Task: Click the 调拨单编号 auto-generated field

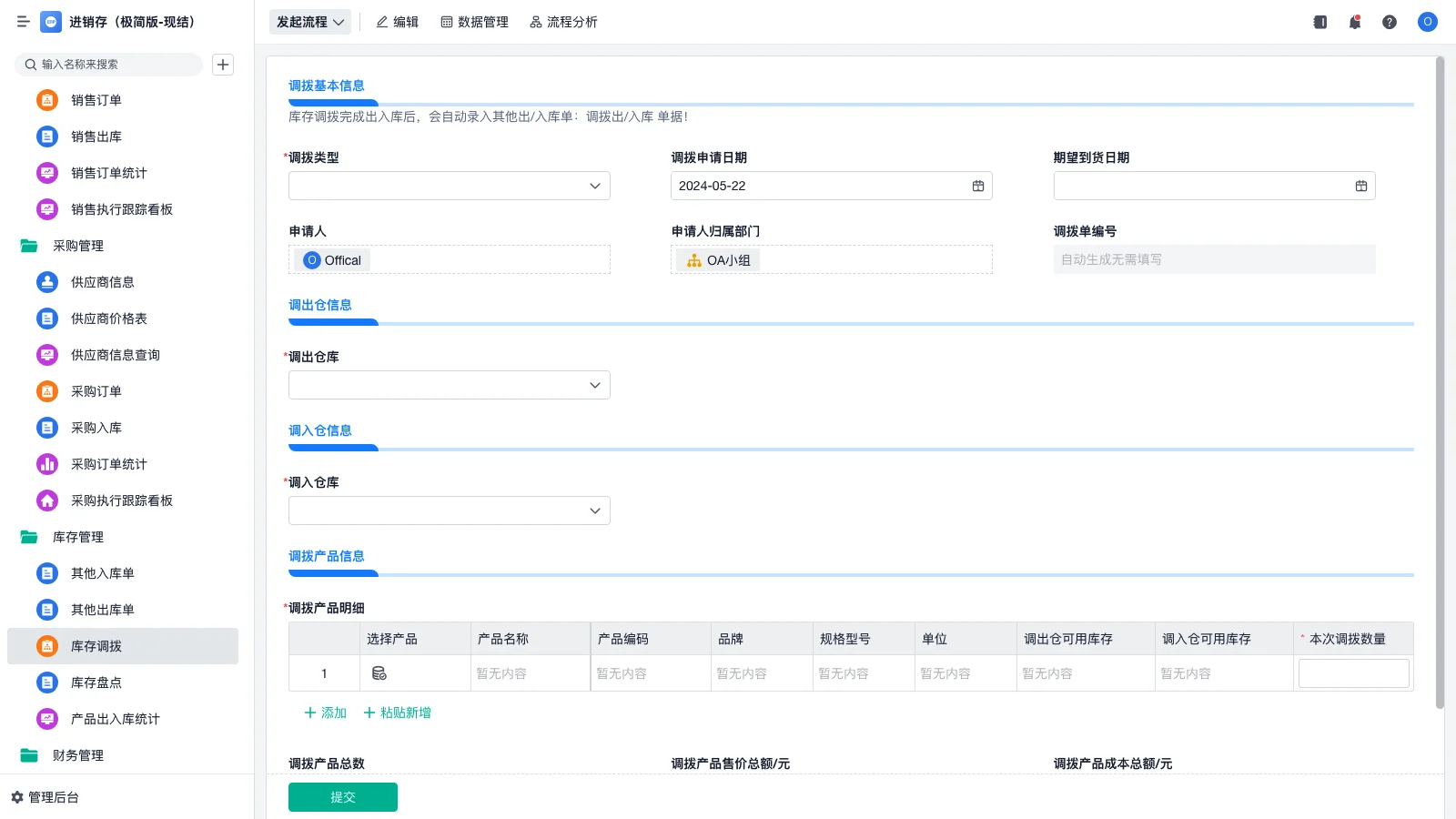Action: coord(1215,259)
